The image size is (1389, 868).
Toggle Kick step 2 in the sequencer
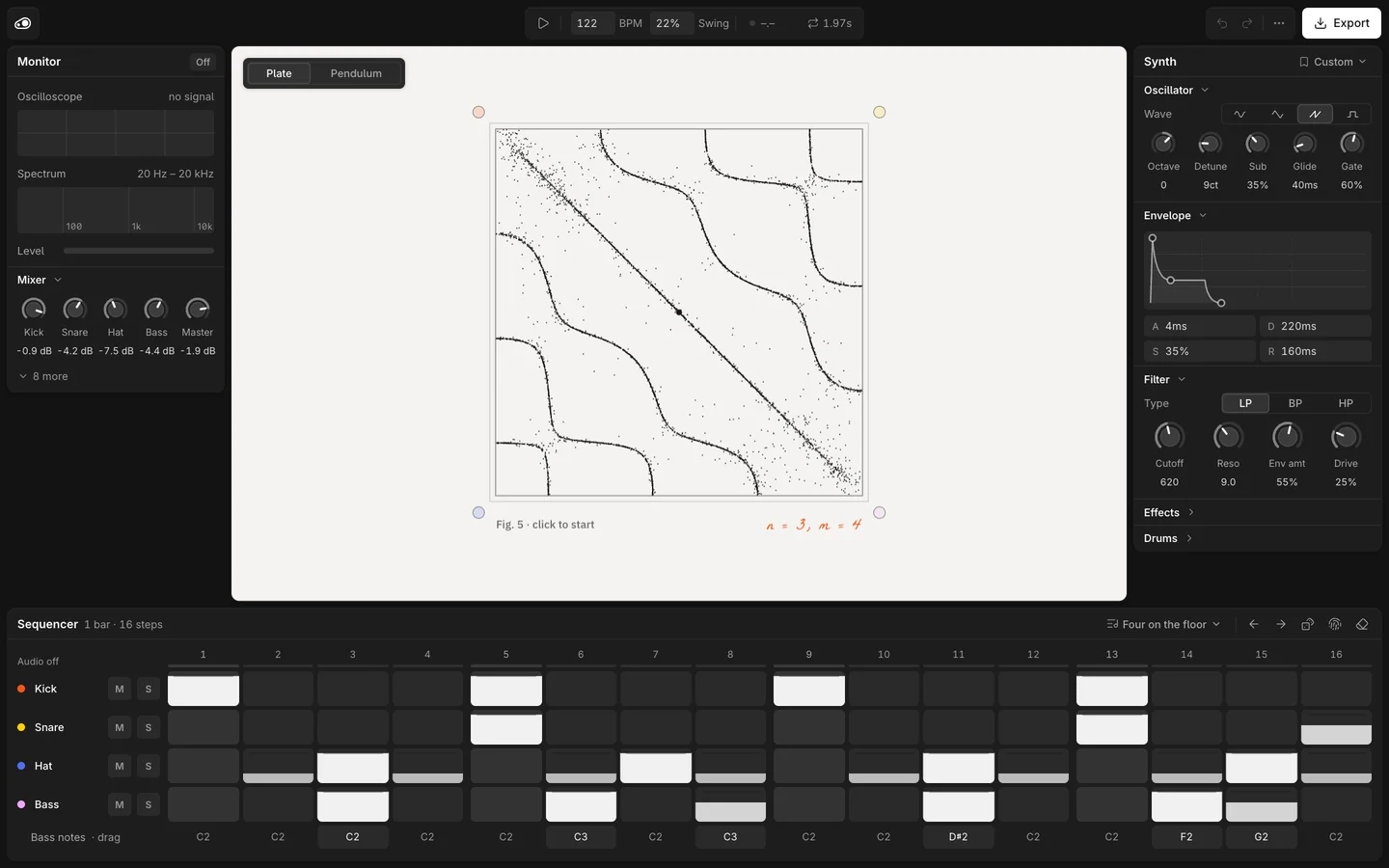coord(278,689)
